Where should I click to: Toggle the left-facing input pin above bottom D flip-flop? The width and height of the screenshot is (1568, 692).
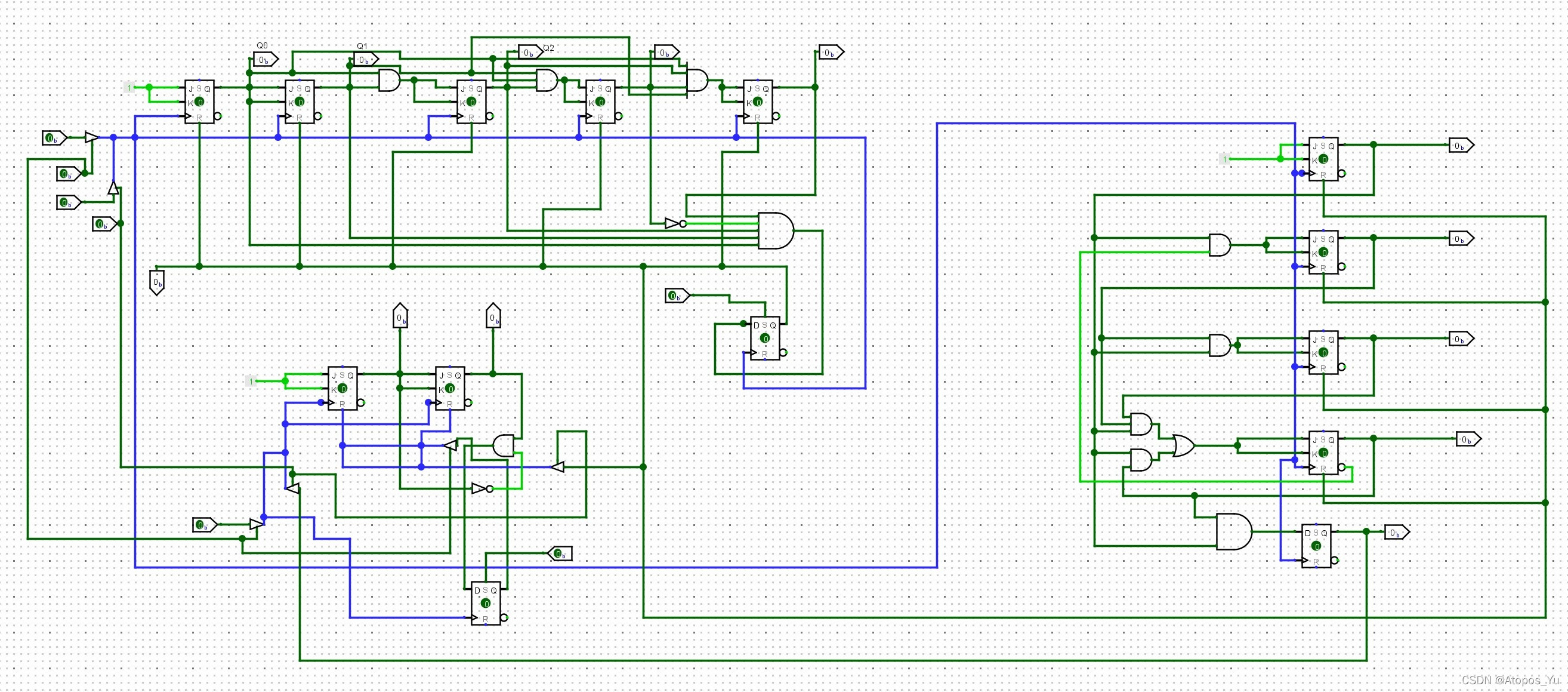560,553
